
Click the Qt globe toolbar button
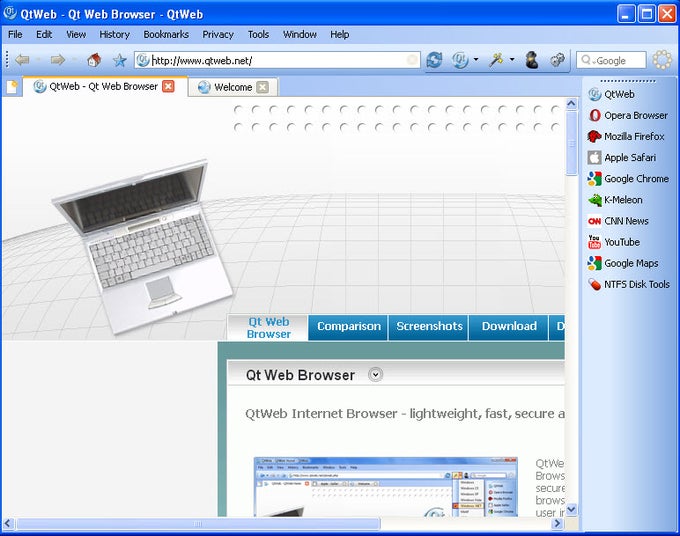point(460,60)
